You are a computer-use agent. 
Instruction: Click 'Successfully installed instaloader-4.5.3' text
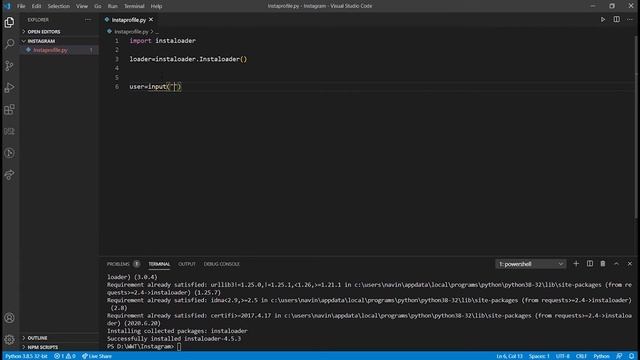point(174,338)
